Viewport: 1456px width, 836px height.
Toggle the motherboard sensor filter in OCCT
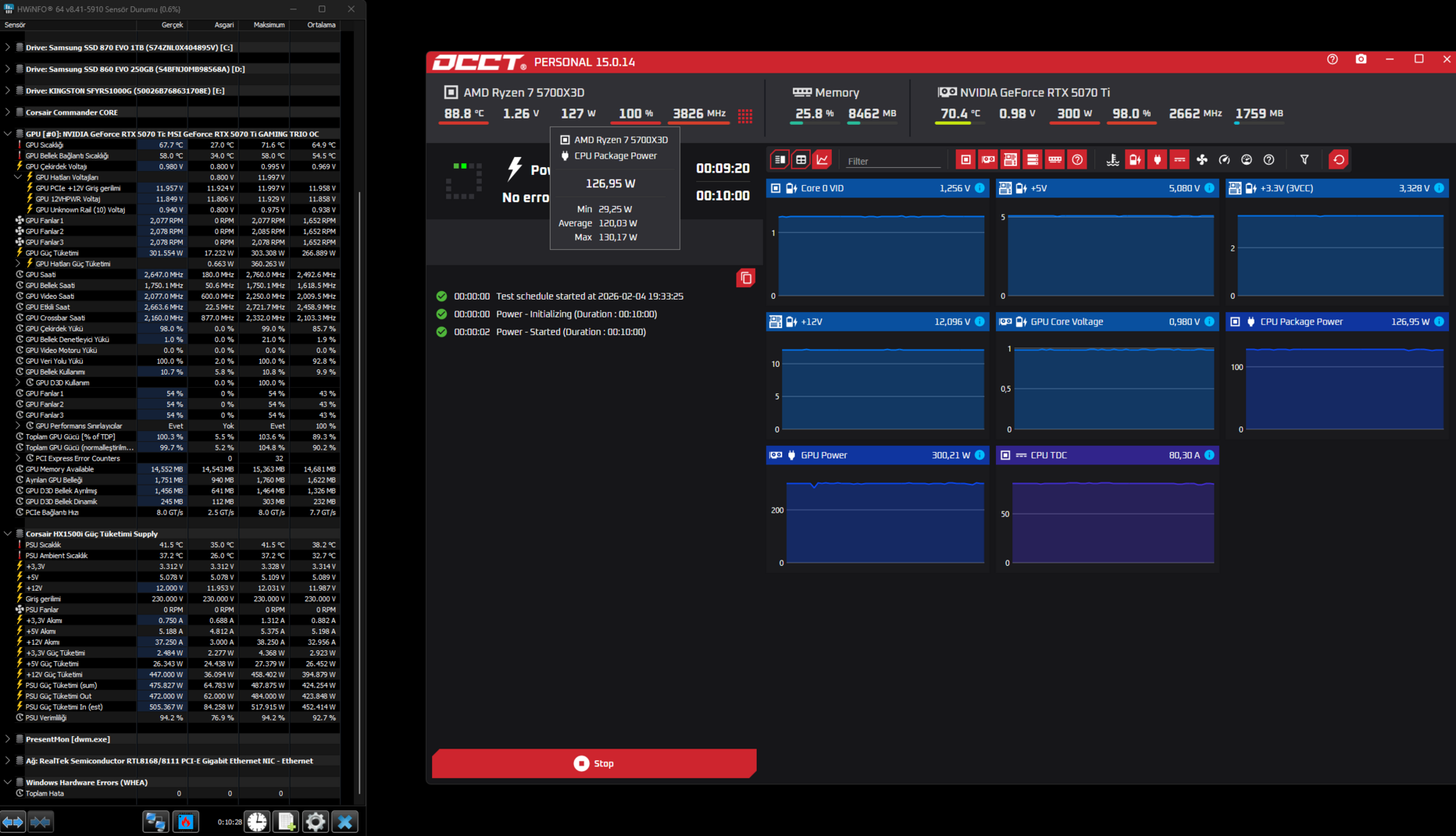pos(1011,160)
